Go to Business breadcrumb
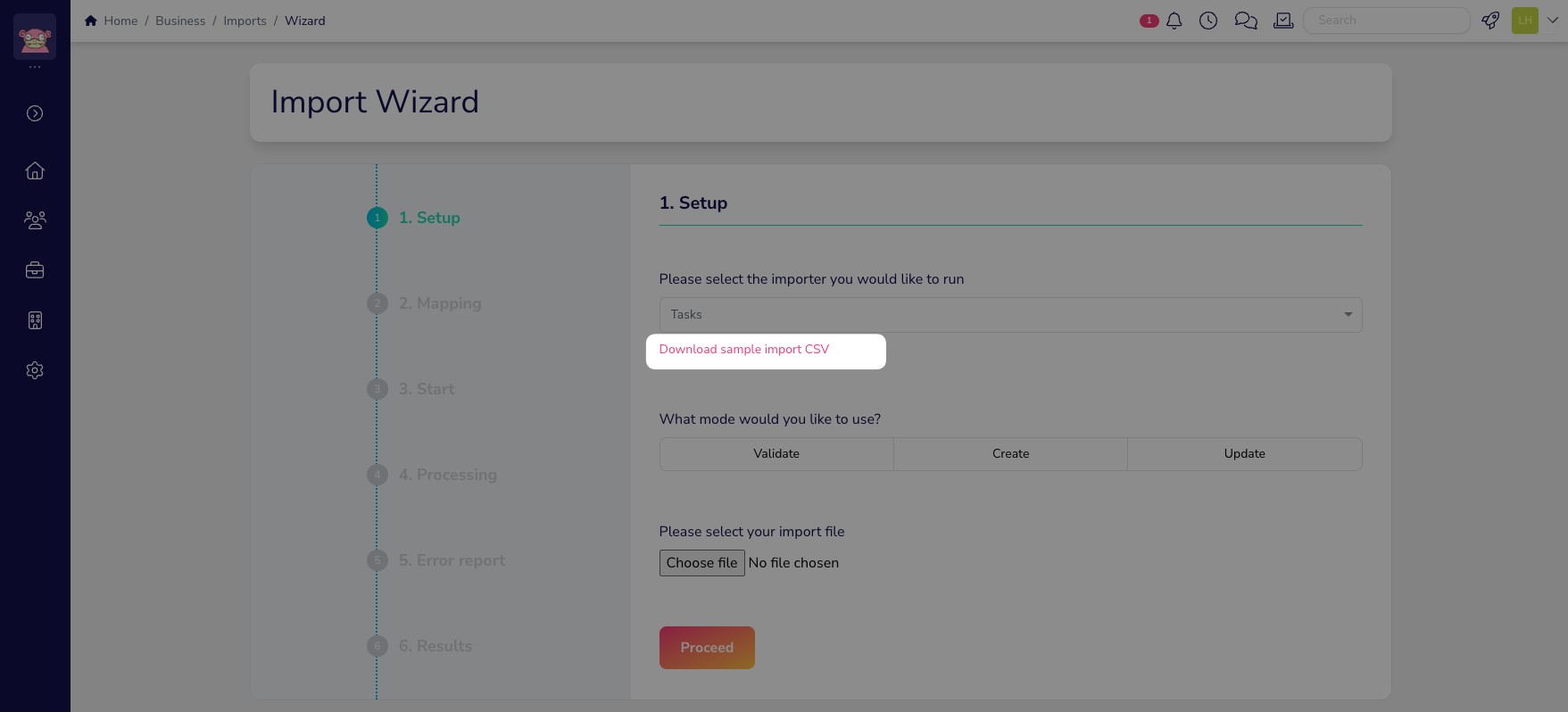 coord(180,21)
